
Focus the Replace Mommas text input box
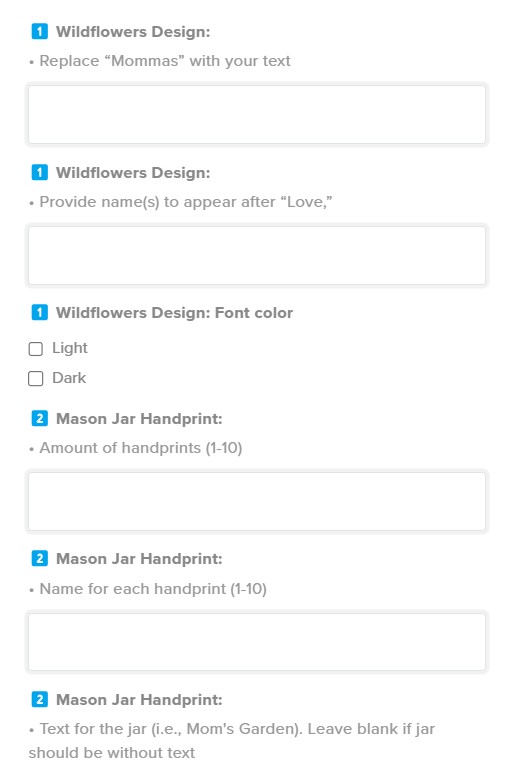click(257, 115)
